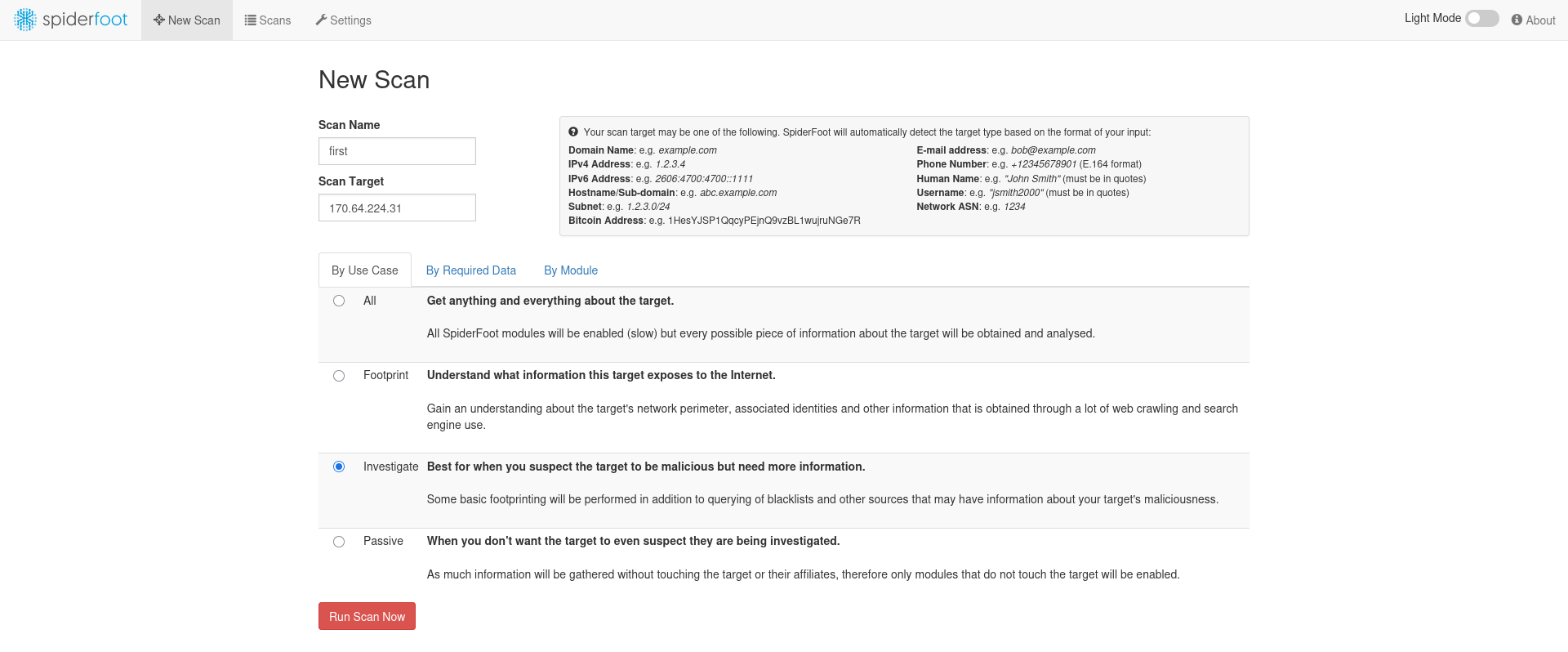Focus the Scan Target text field
Screen dimensions: 1568x652
(x=397, y=208)
